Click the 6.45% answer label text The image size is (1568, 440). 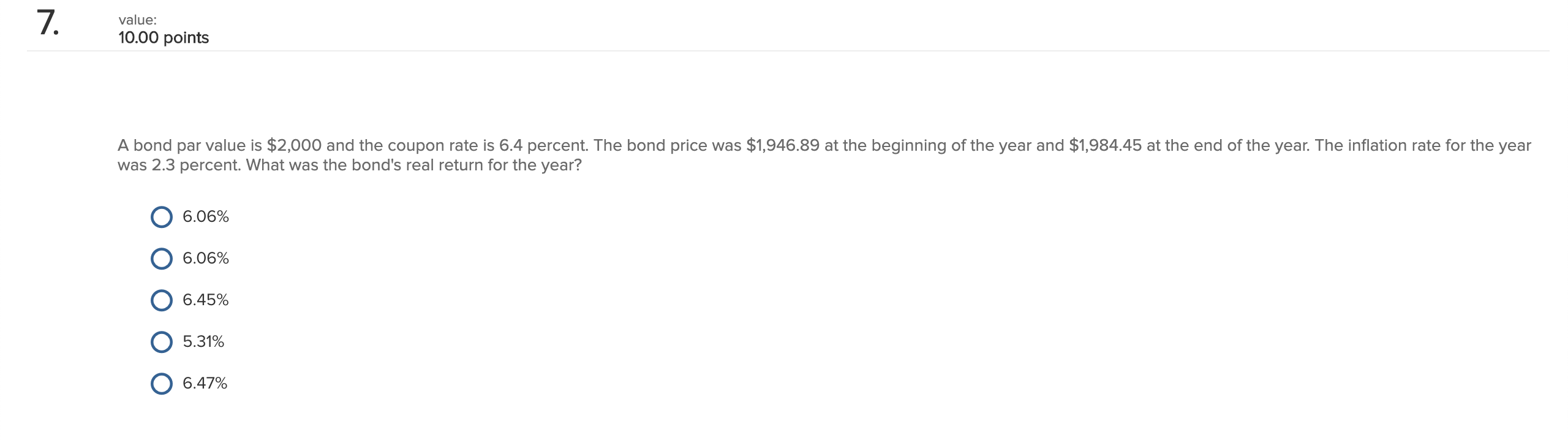(206, 300)
